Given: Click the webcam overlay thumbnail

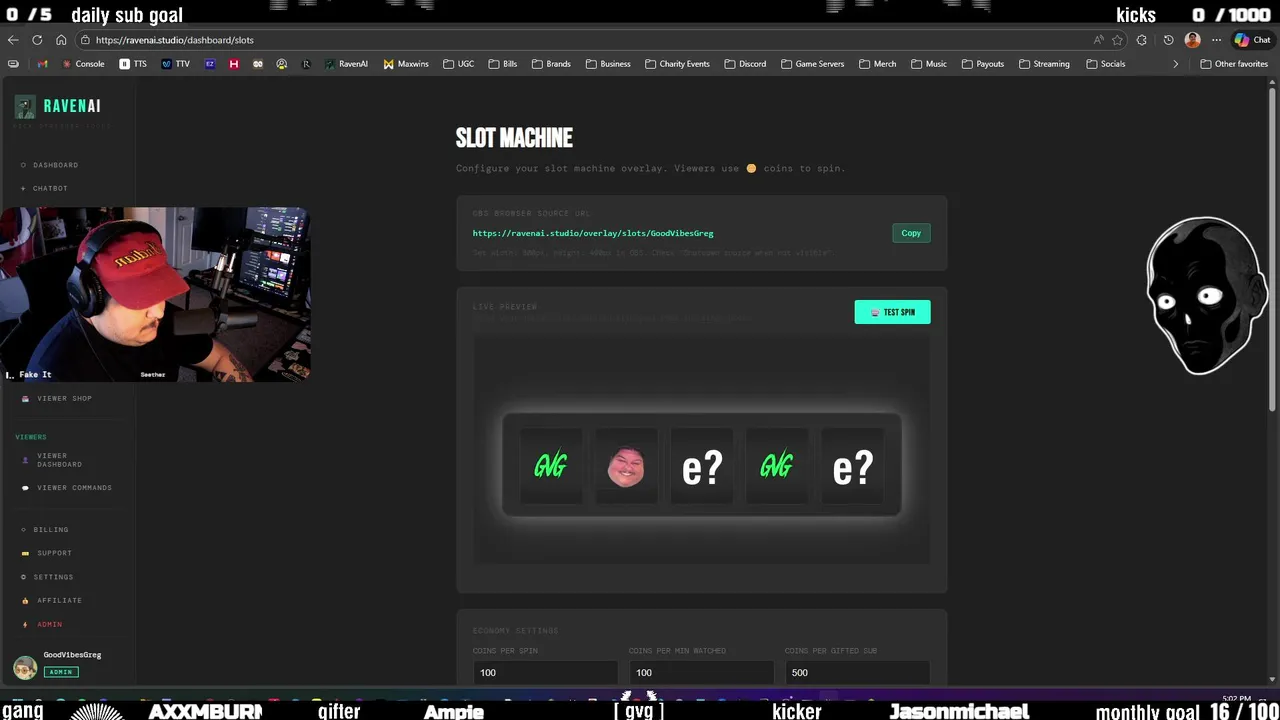Looking at the screenshot, I should pyautogui.click(x=155, y=295).
